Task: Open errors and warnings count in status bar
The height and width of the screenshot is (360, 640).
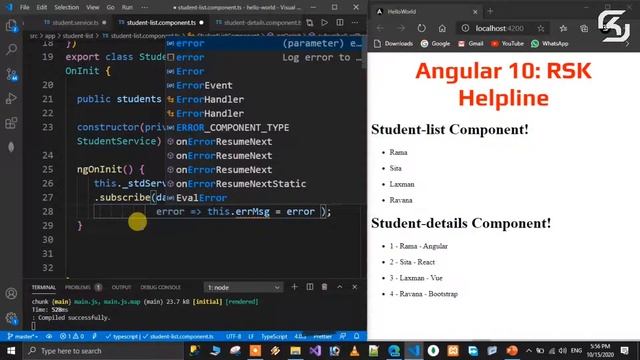Action: point(72,336)
